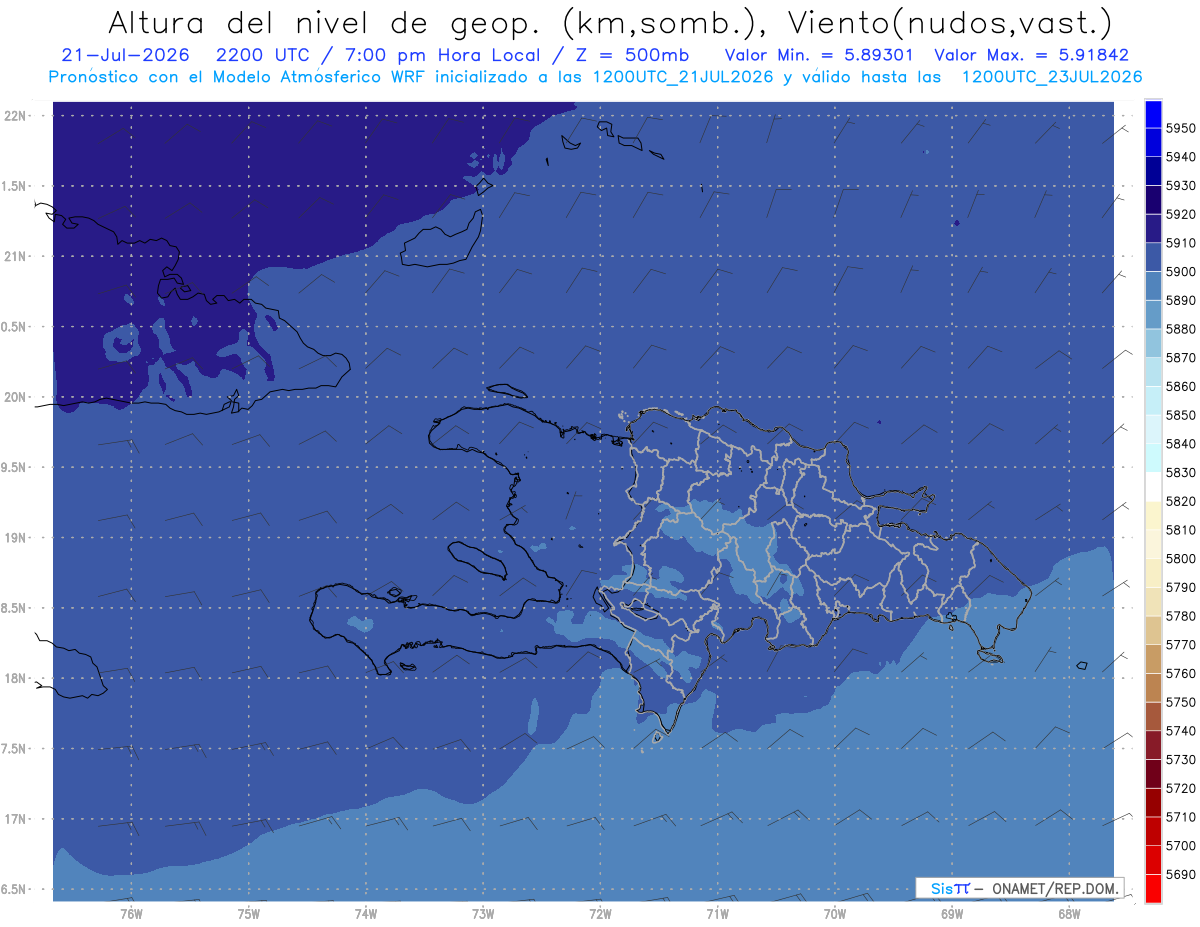Select the color swatch between 5900 and 5890
This screenshot has height=927, width=1200.
pyautogui.click(x=1152, y=286)
